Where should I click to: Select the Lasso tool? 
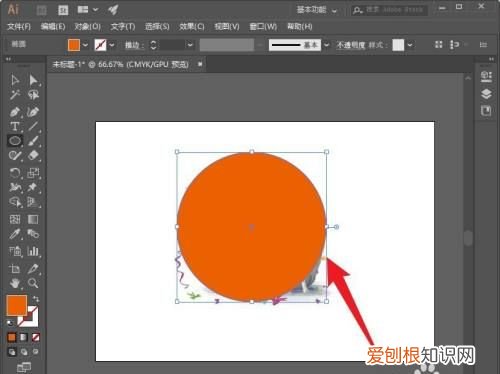(x=33, y=95)
